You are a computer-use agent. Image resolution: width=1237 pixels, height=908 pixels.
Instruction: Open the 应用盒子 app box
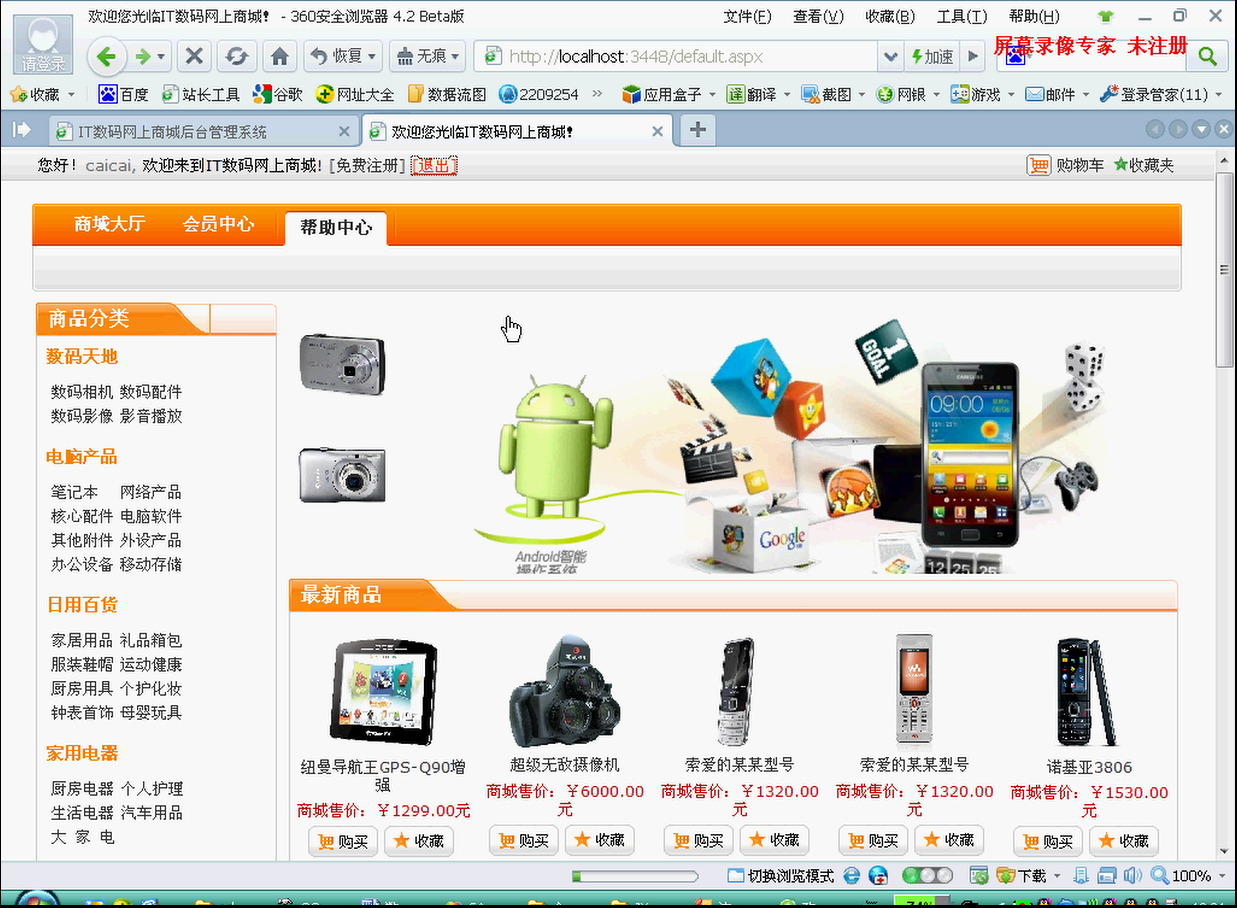662,94
